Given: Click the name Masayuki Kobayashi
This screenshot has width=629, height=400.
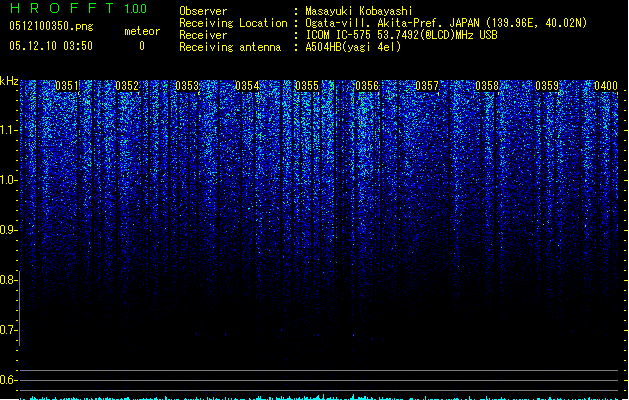Looking at the screenshot, I should point(359,11).
